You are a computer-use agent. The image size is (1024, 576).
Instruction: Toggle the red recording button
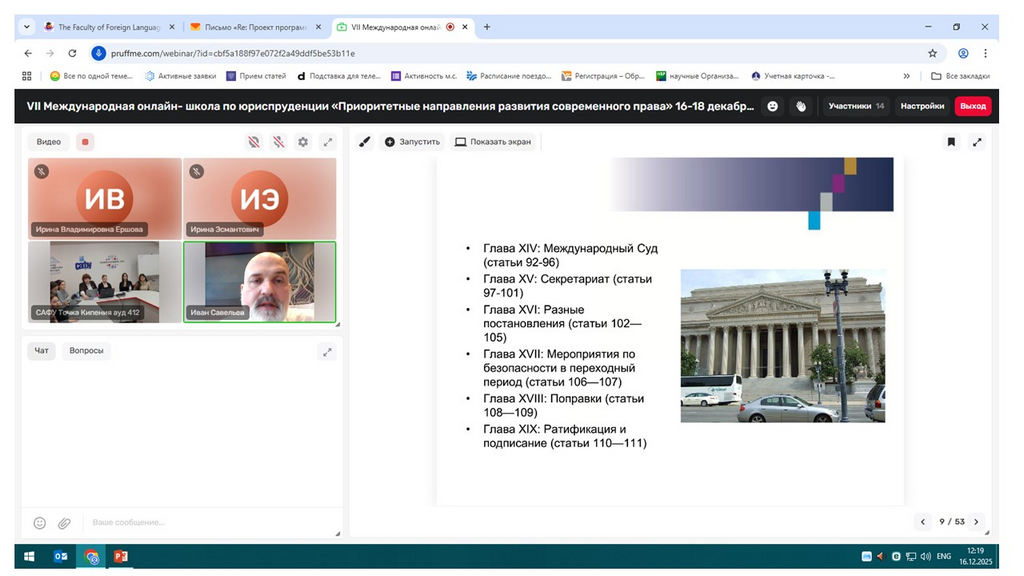[x=85, y=142]
